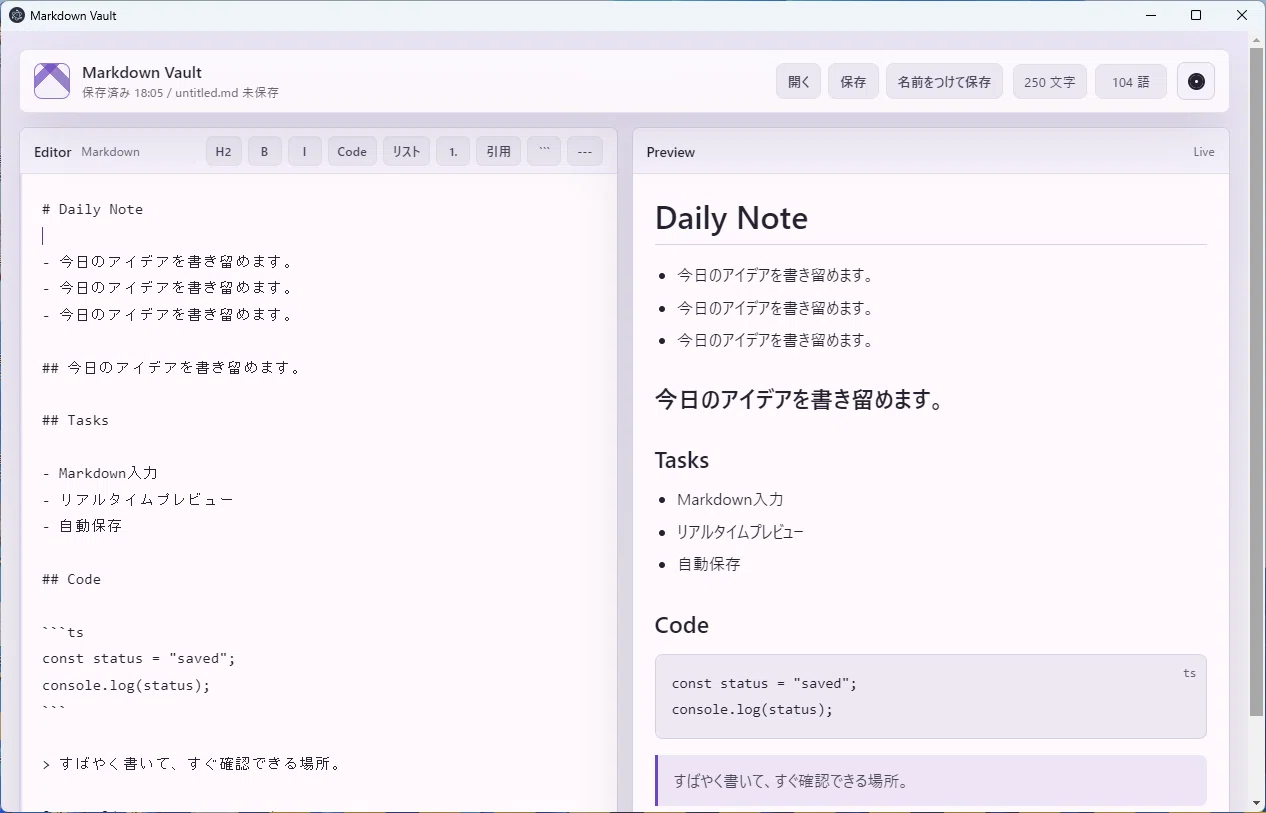
Task: Click the scrollbar down arrow
Action: tap(1256, 803)
